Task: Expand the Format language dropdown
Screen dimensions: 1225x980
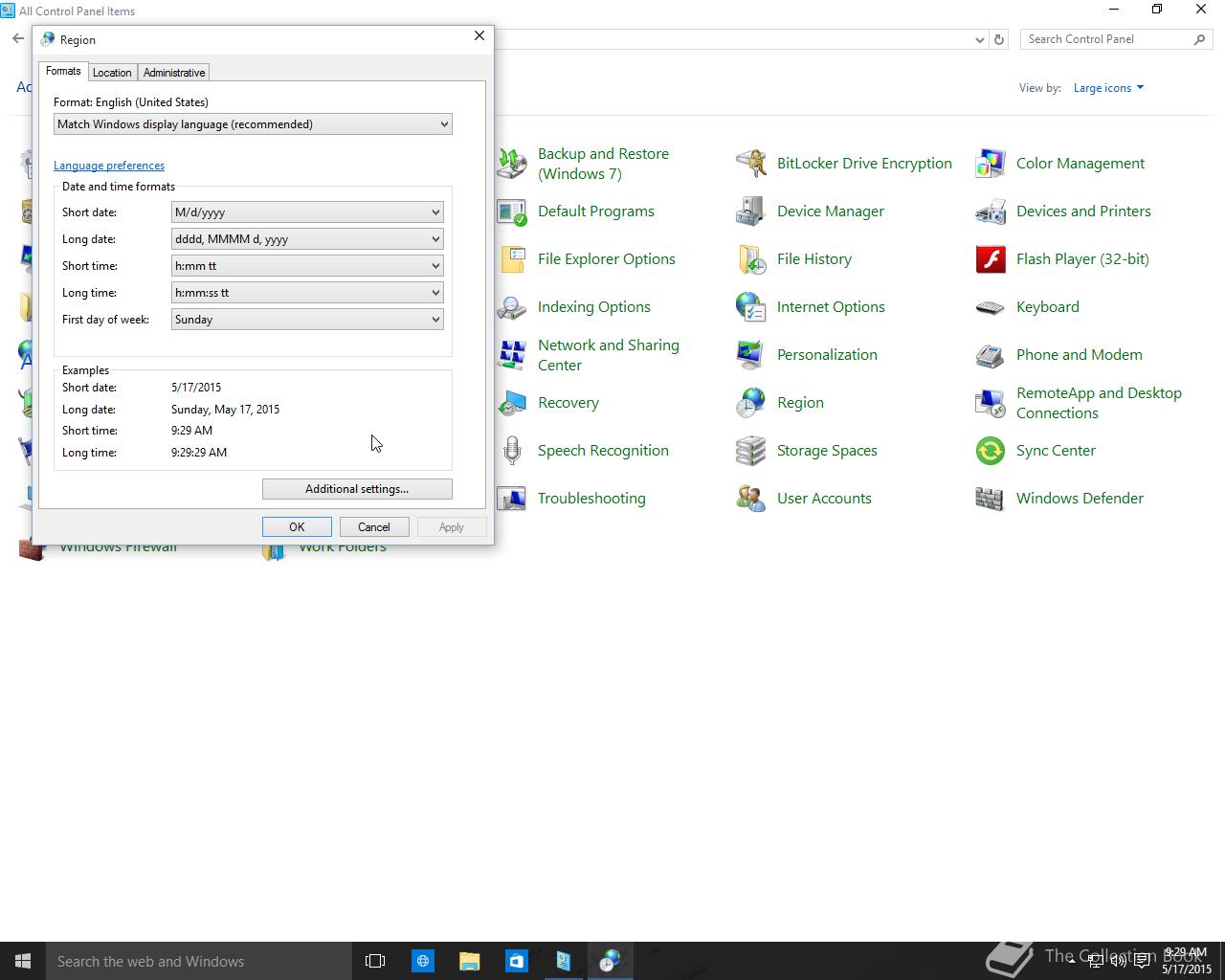Action: coord(253,124)
